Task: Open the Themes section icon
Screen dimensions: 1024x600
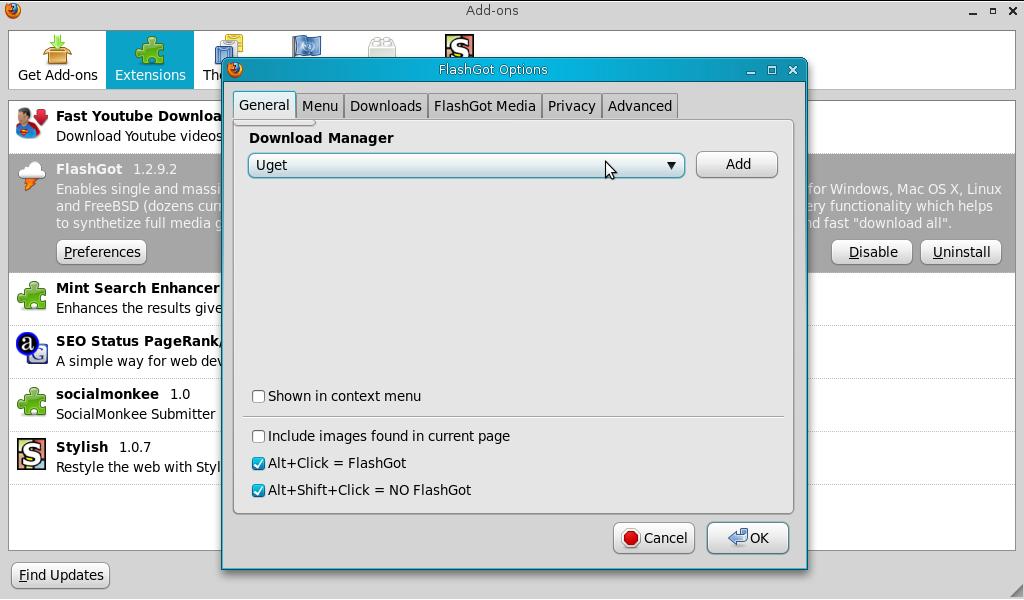Action: click(228, 48)
